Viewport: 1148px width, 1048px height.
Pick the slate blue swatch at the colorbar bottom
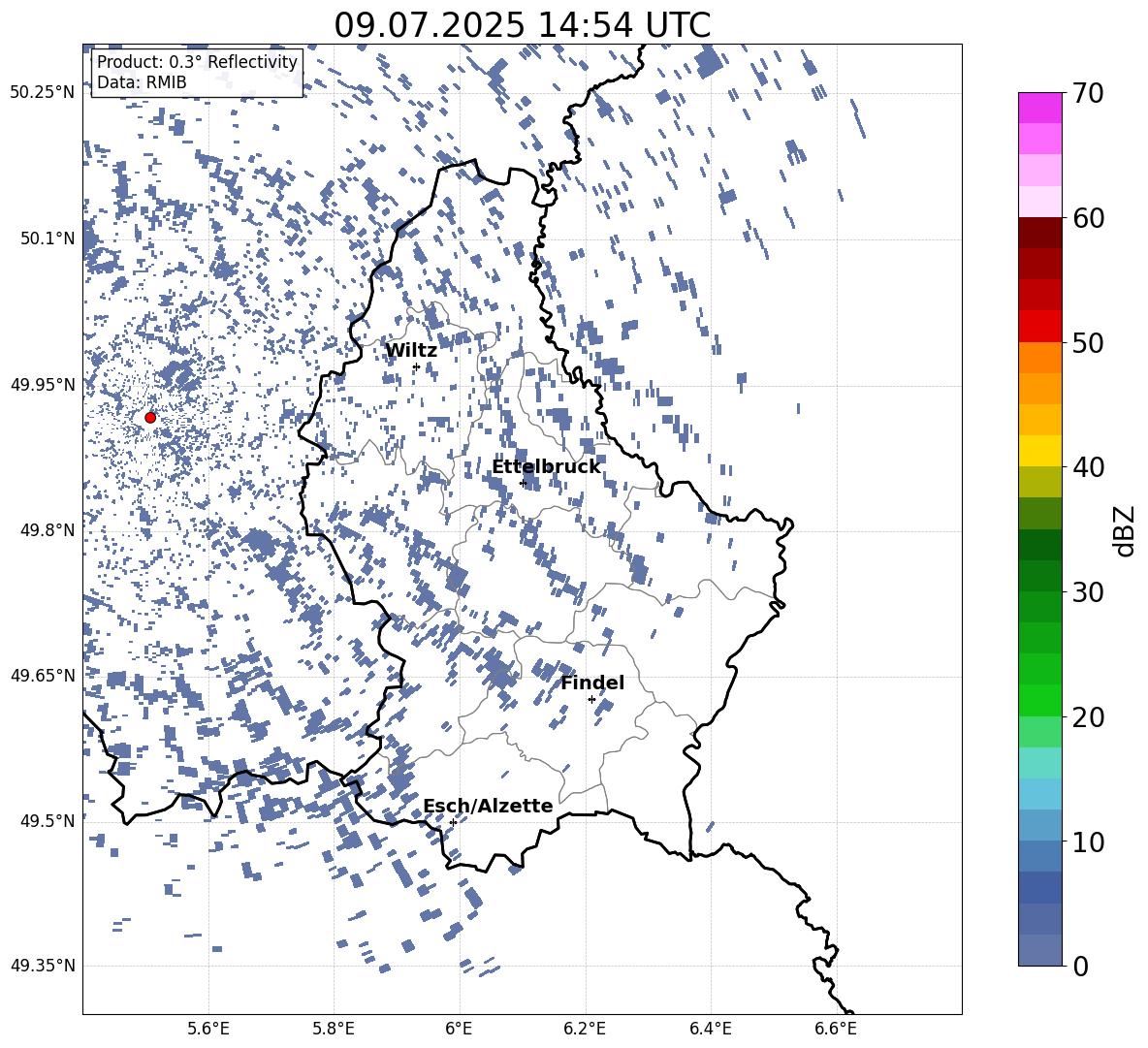coord(1039,950)
